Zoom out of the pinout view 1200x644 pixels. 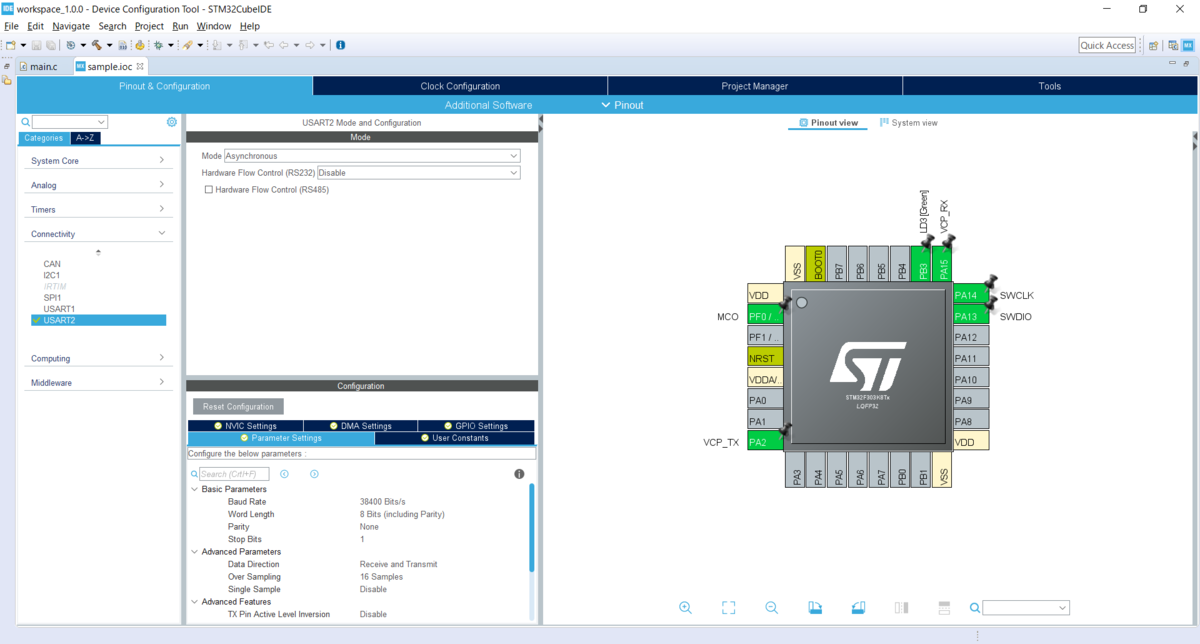(771, 608)
